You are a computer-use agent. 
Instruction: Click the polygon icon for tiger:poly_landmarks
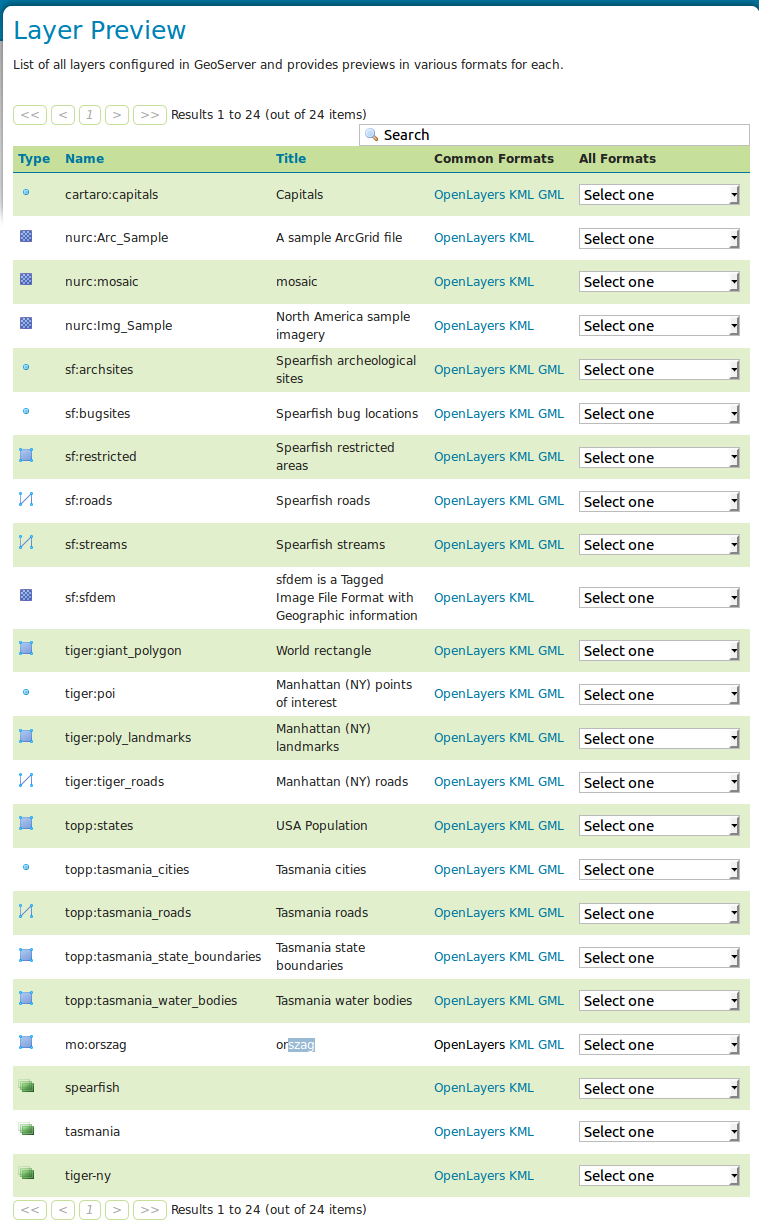tap(26, 736)
